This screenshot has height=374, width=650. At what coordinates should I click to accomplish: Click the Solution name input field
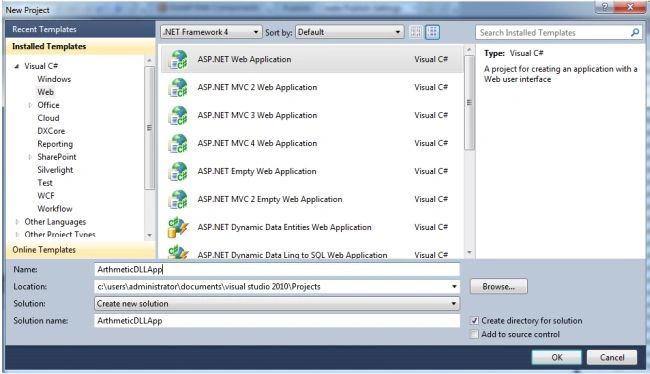[277, 321]
